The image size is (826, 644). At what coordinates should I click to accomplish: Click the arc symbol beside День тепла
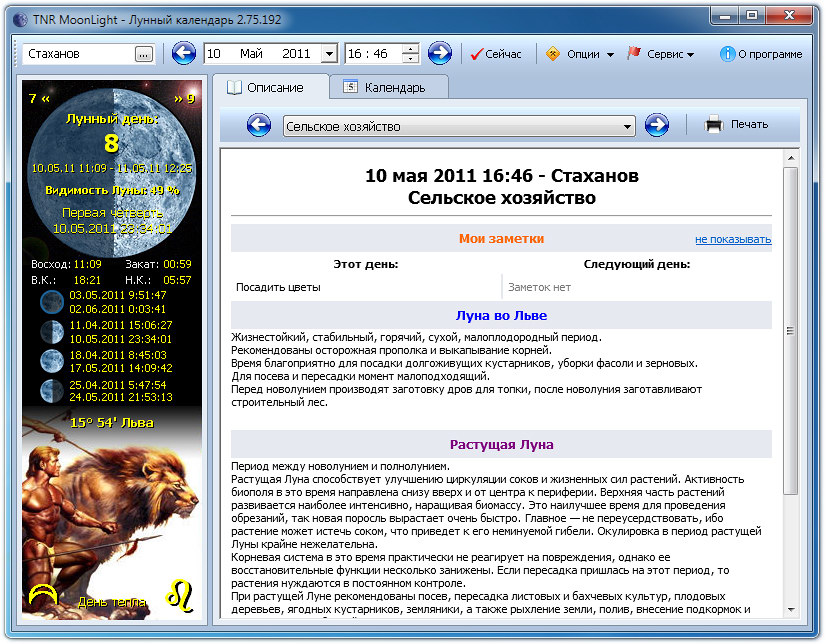click(x=43, y=595)
